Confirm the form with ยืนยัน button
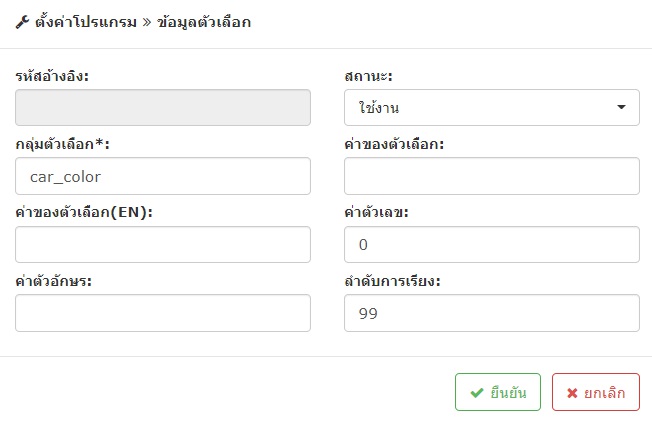The height and width of the screenshot is (423, 652). click(498, 392)
